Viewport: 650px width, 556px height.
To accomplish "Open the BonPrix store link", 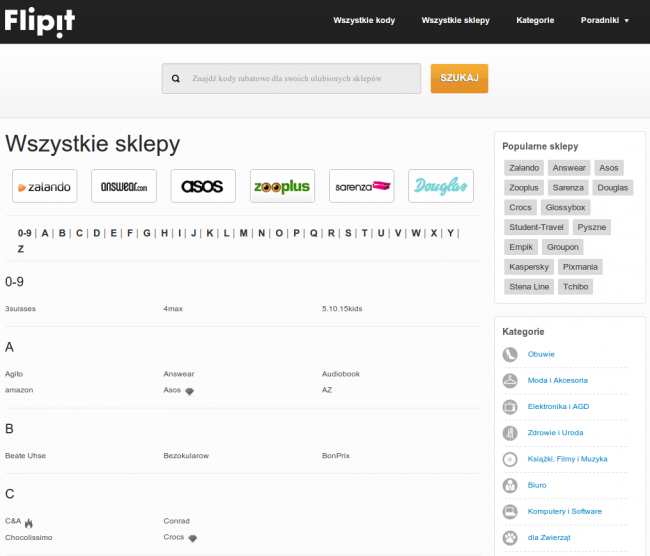I will (x=336, y=456).
